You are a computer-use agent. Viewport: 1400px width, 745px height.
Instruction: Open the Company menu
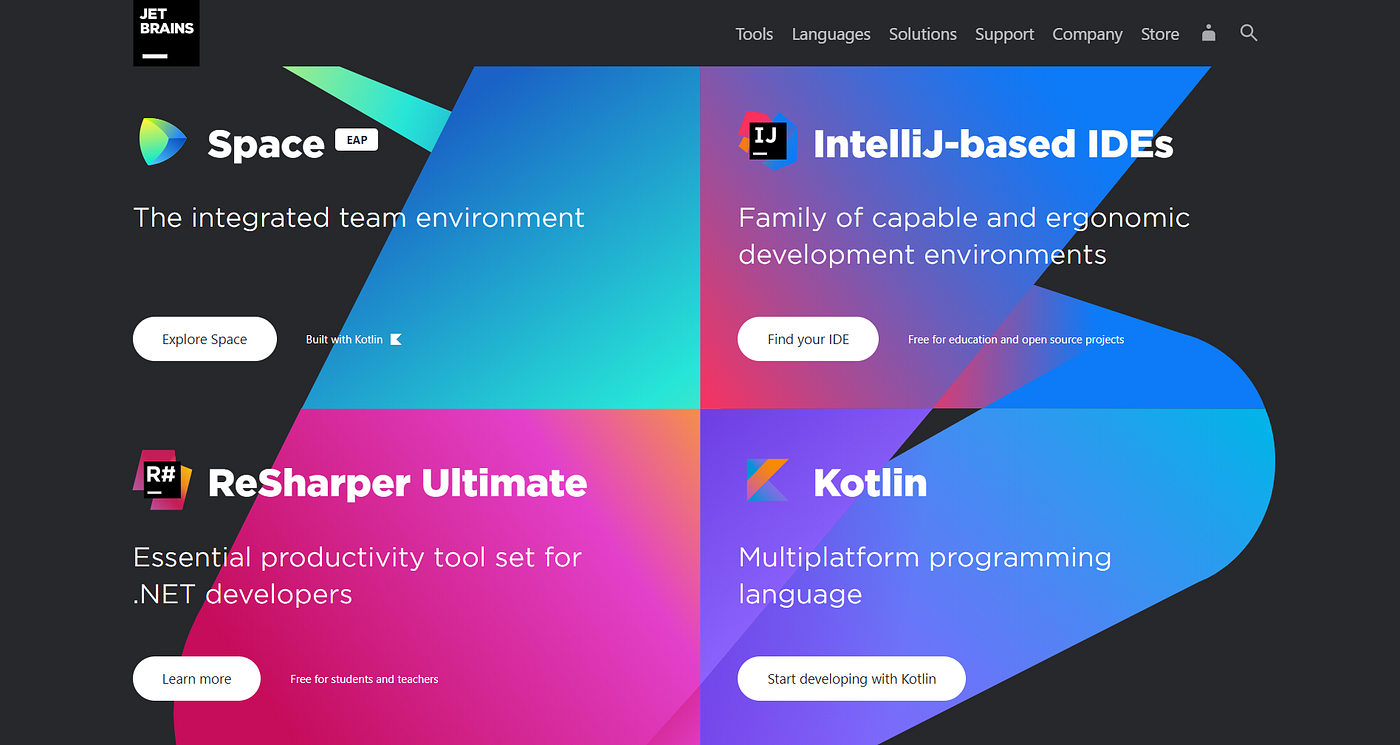(1087, 34)
